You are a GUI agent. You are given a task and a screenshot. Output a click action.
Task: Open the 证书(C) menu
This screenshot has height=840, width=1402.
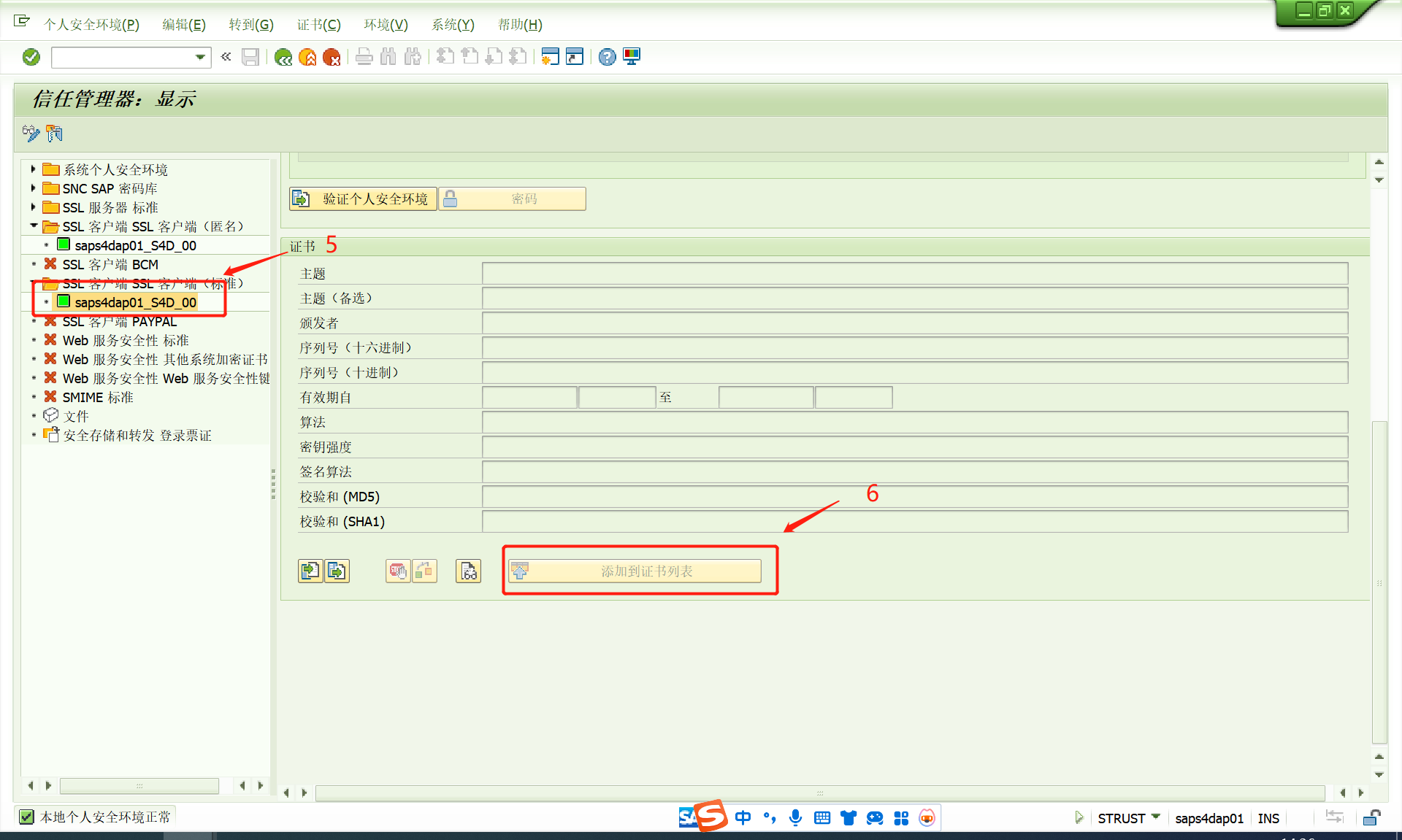tap(318, 25)
